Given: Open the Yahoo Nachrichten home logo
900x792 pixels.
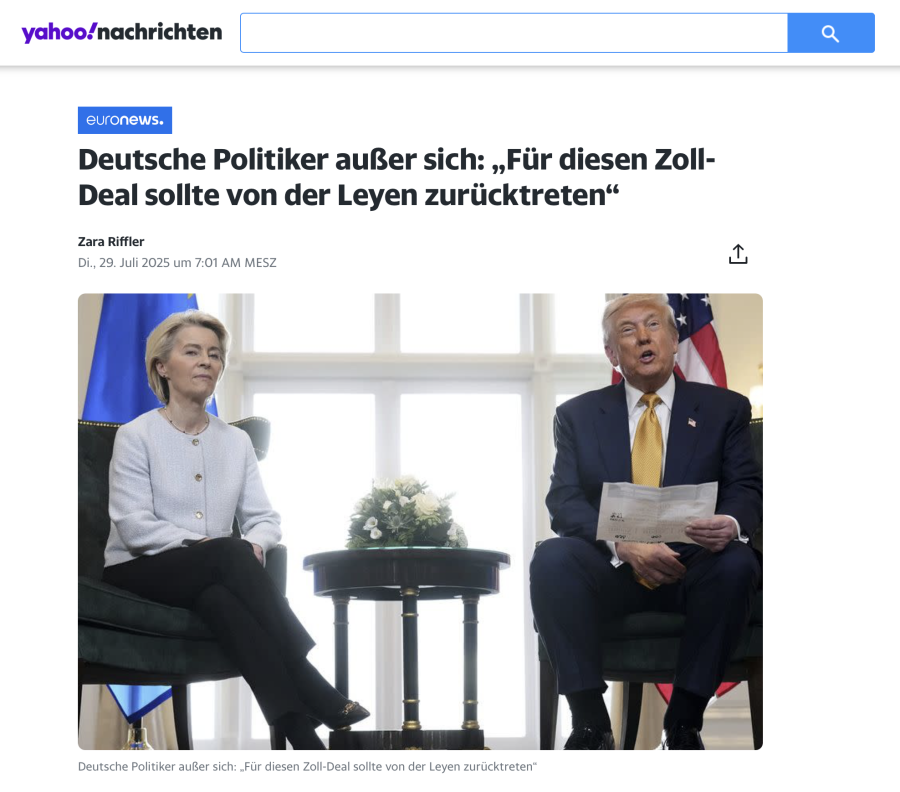Looking at the screenshot, I should pos(122,33).
